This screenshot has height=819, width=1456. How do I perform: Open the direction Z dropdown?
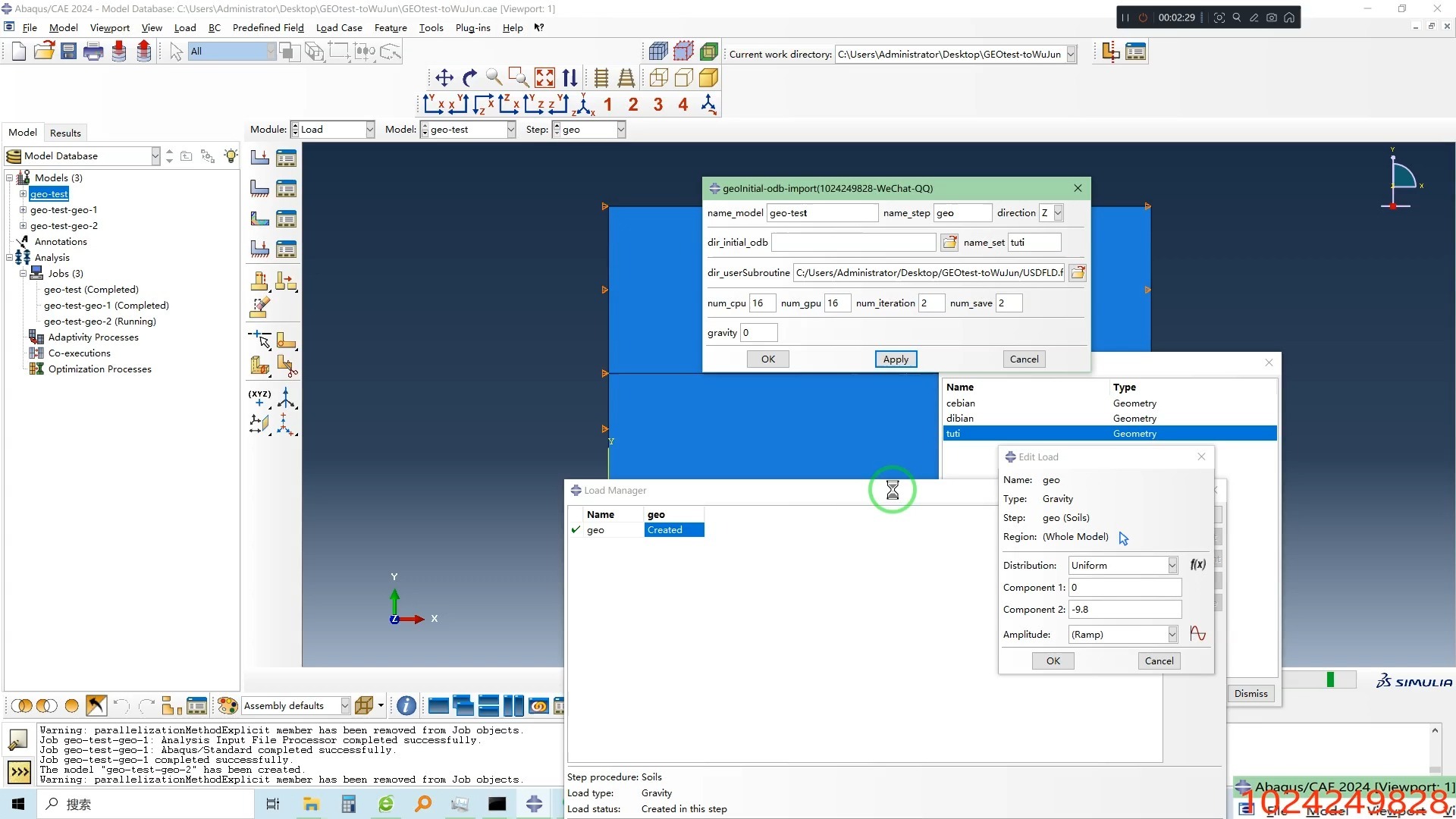(x=1058, y=213)
